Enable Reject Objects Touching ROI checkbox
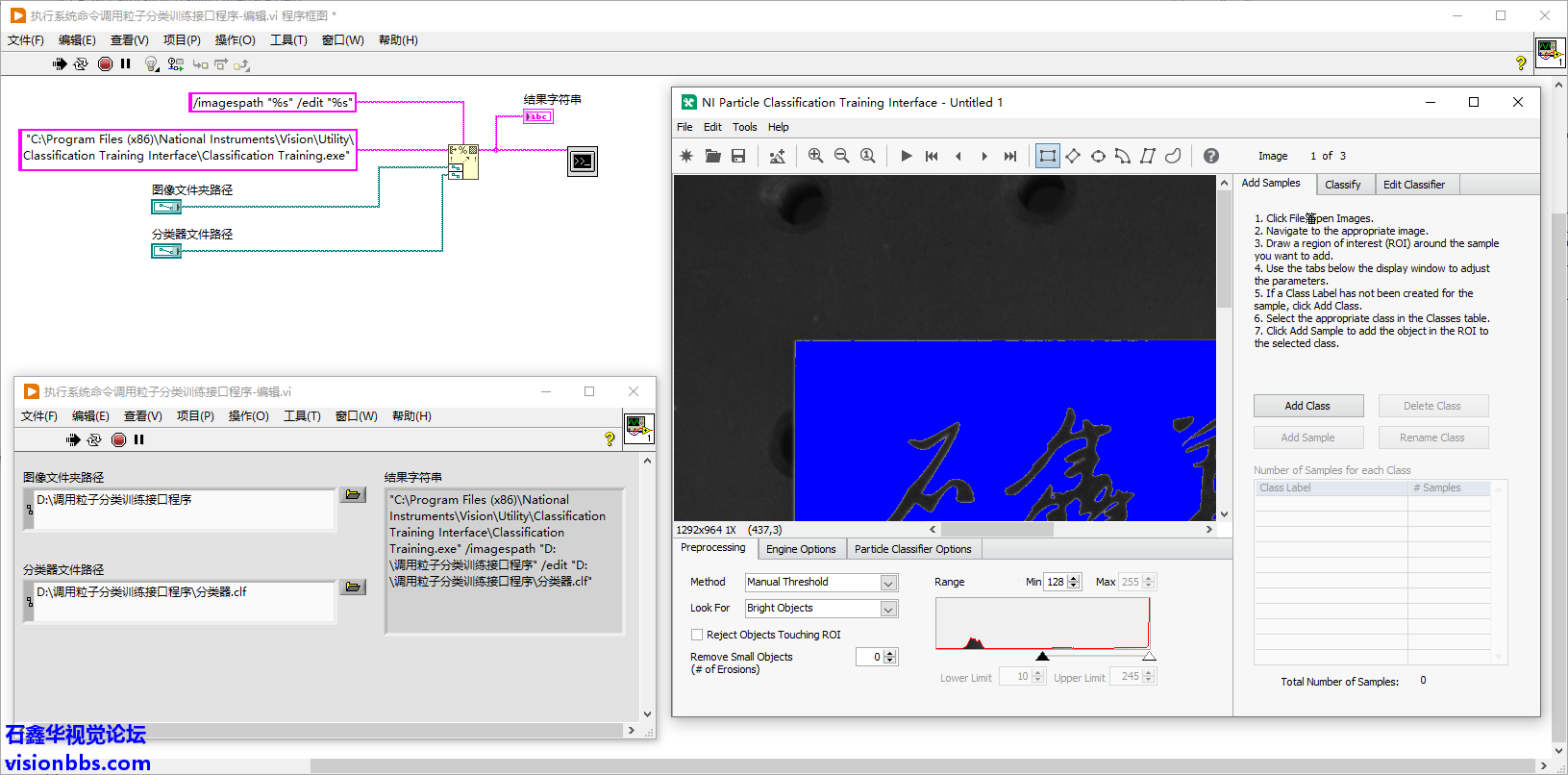 pyautogui.click(x=697, y=635)
